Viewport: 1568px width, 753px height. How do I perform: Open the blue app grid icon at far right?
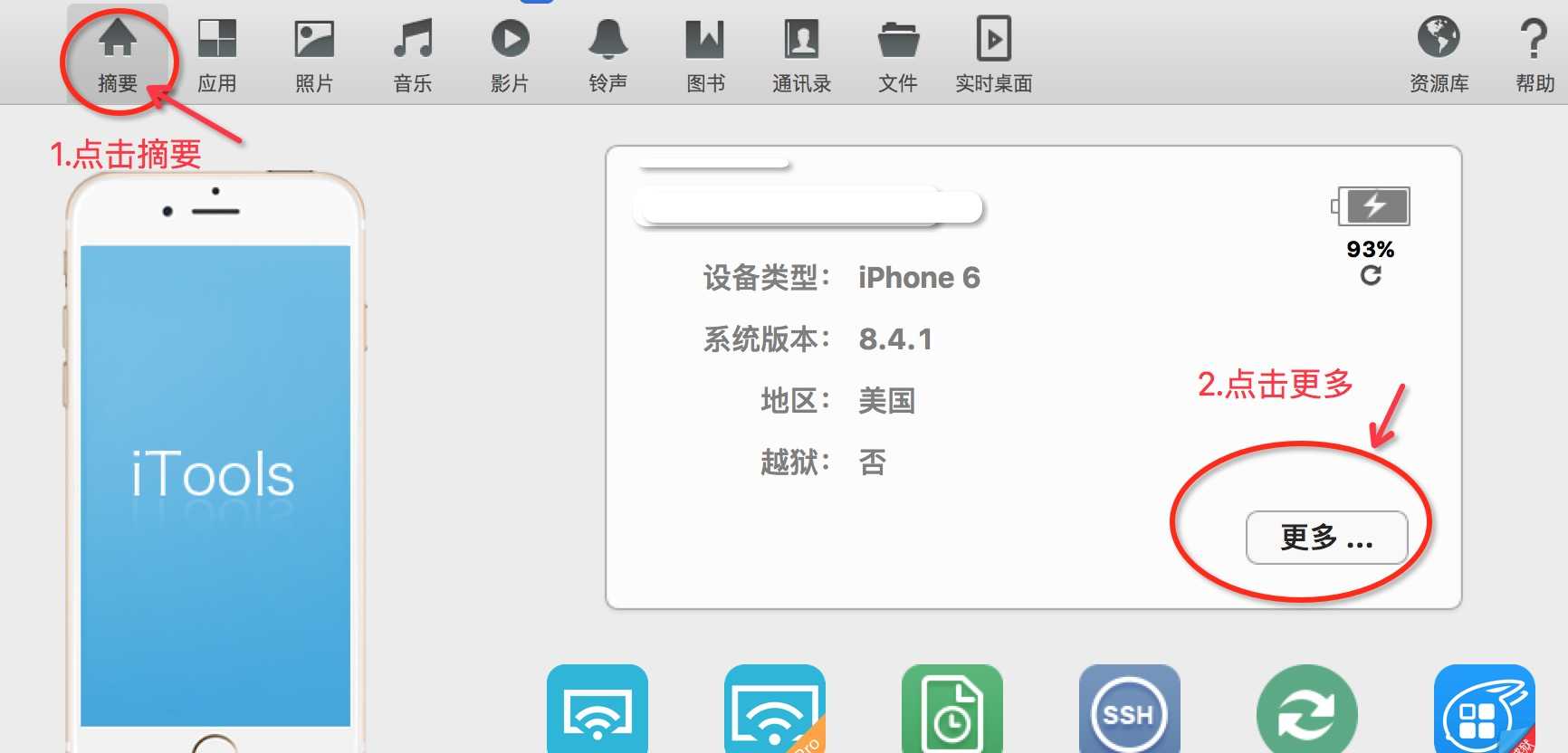click(x=1485, y=709)
